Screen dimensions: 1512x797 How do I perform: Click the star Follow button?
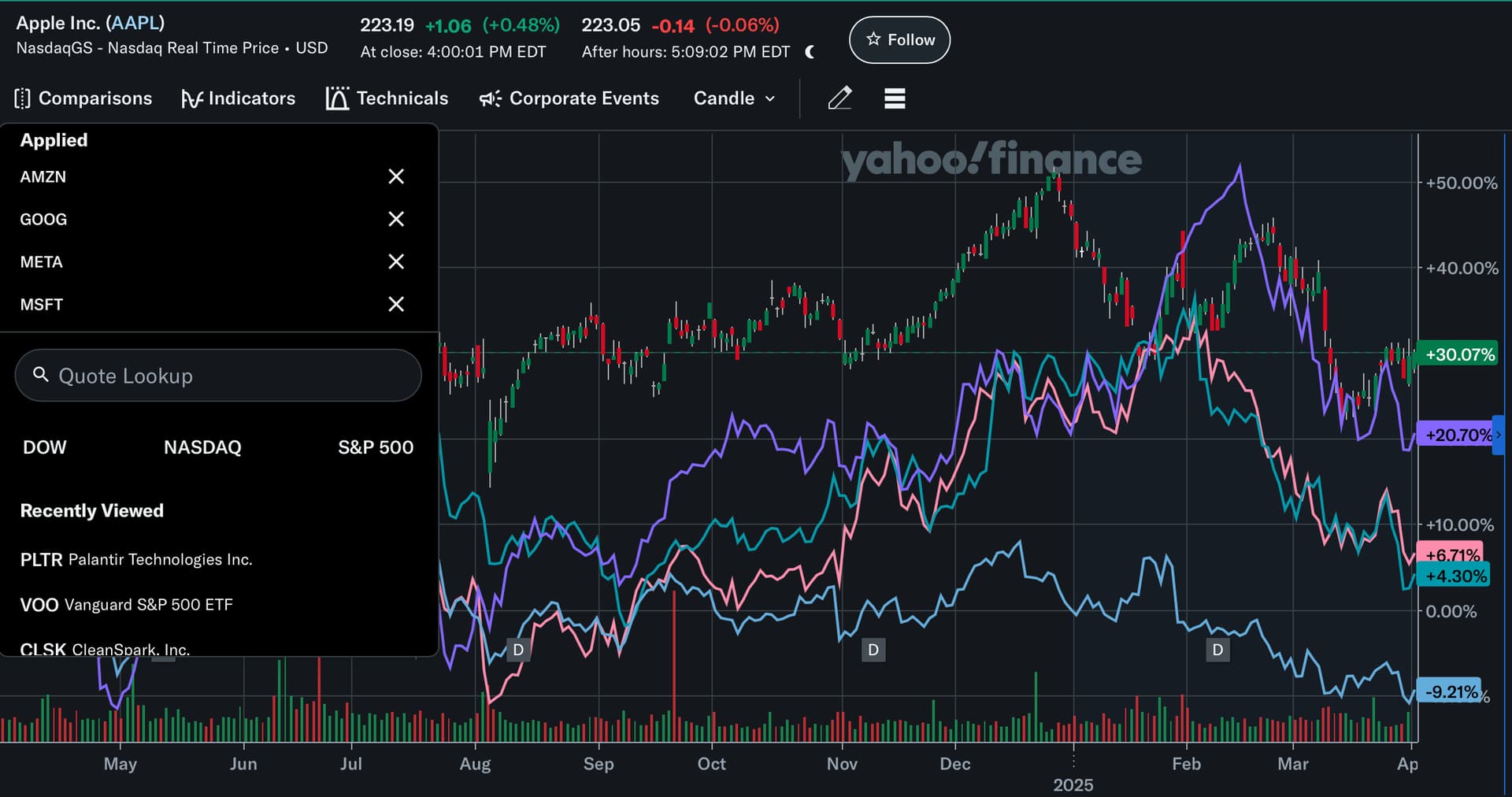coord(899,40)
